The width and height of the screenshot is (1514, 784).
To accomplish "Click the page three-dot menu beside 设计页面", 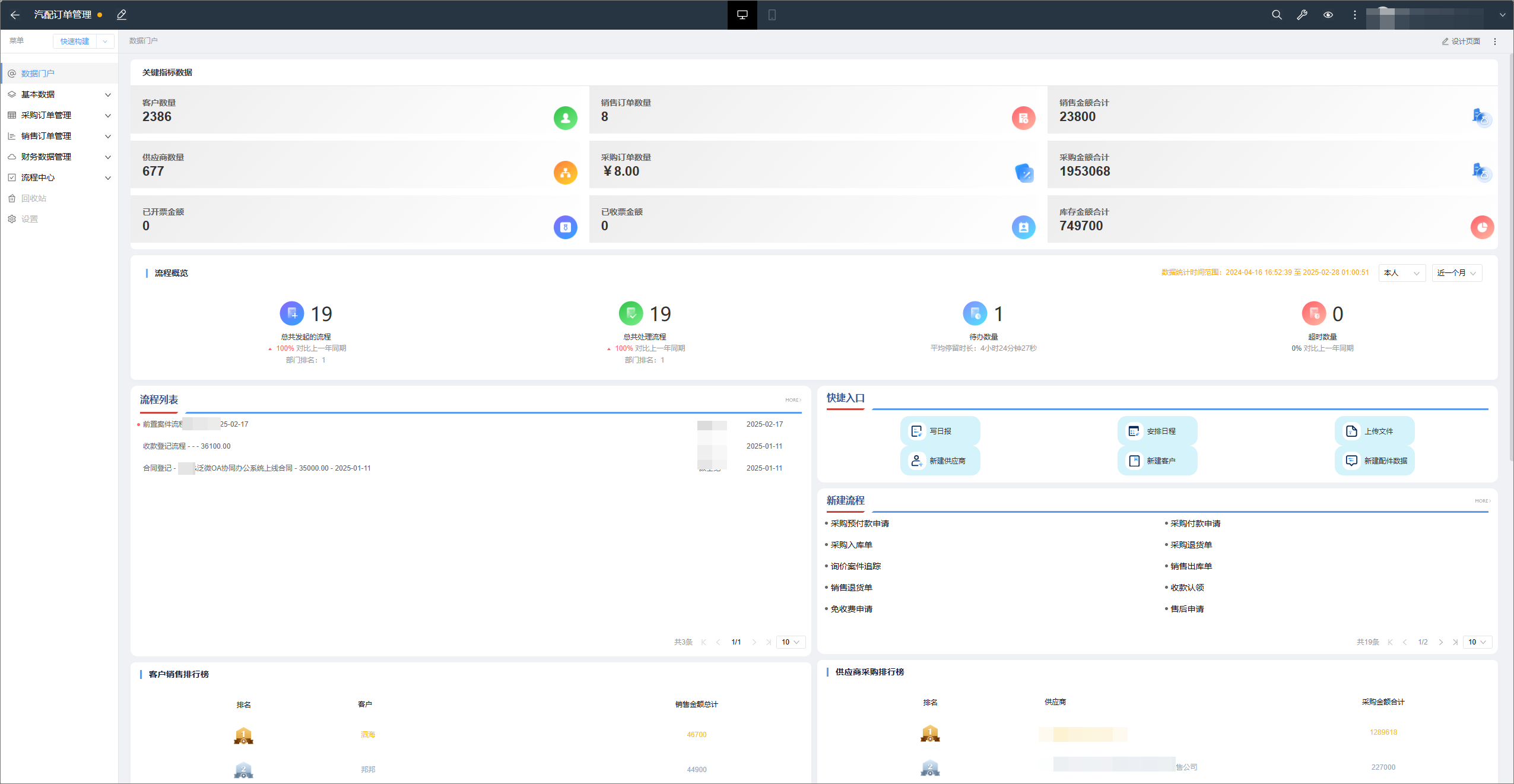I will pyautogui.click(x=1495, y=42).
